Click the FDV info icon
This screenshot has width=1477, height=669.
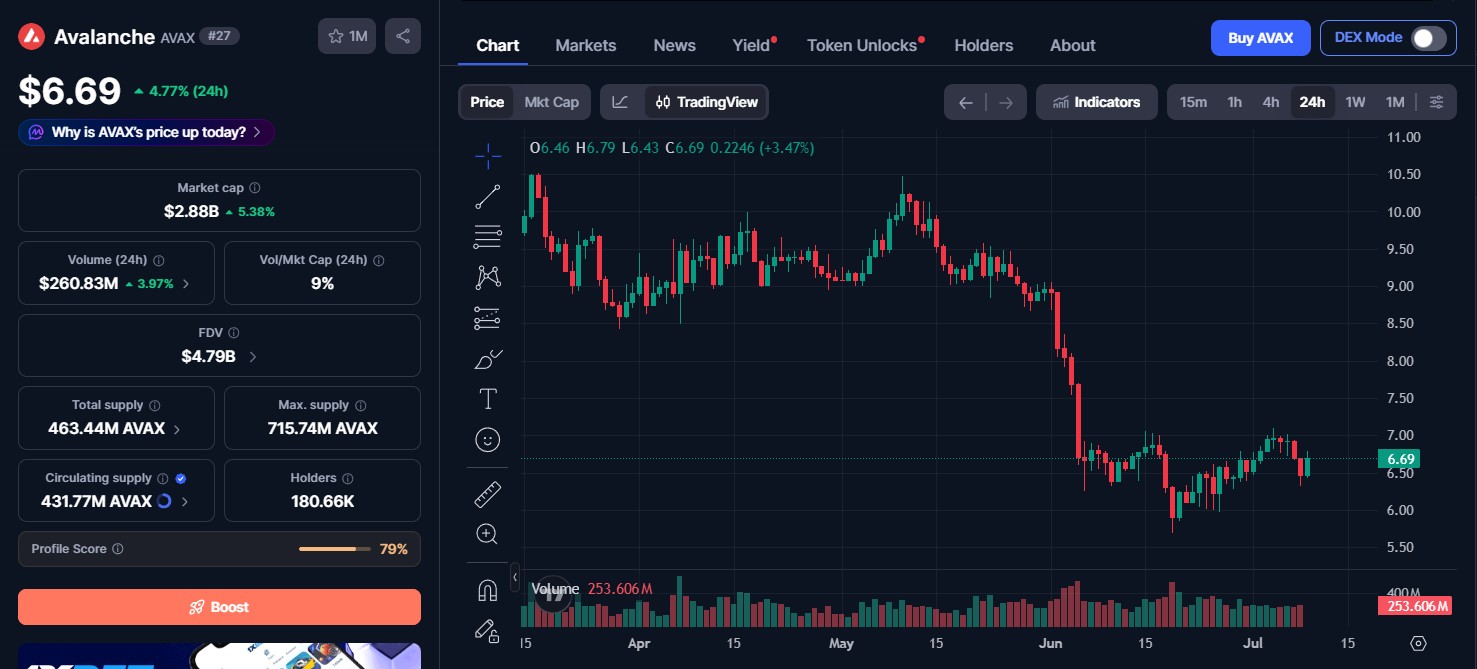tap(233, 333)
